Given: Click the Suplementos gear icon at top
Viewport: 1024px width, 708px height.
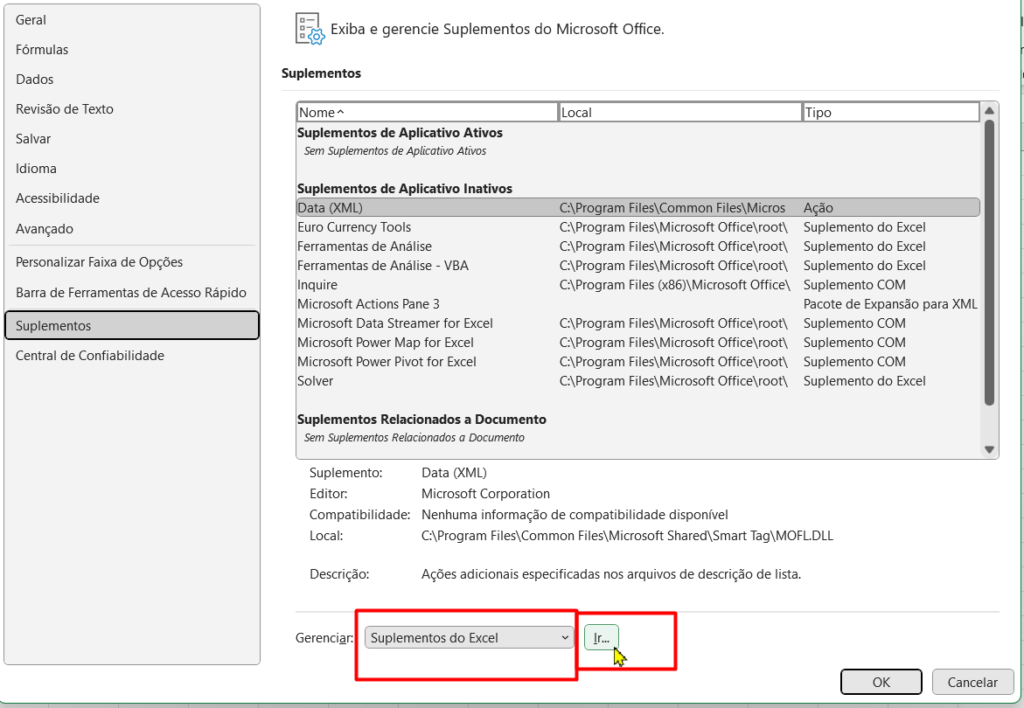Looking at the screenshot, I should pos(308,28).
